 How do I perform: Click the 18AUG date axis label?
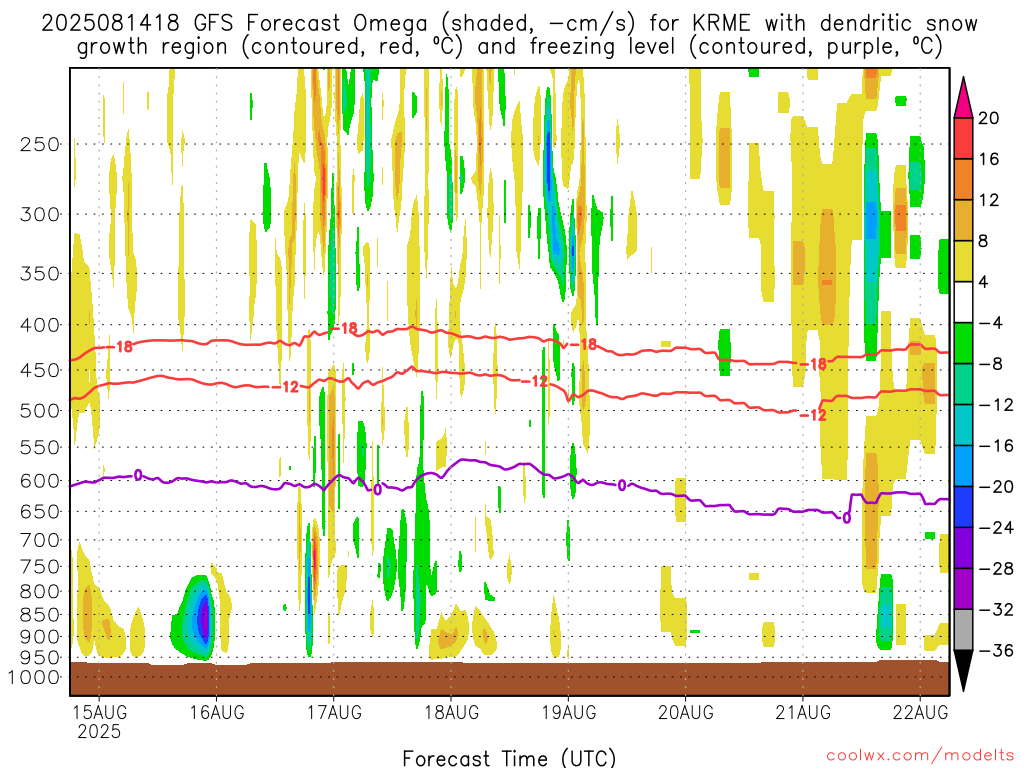(451, 712)
